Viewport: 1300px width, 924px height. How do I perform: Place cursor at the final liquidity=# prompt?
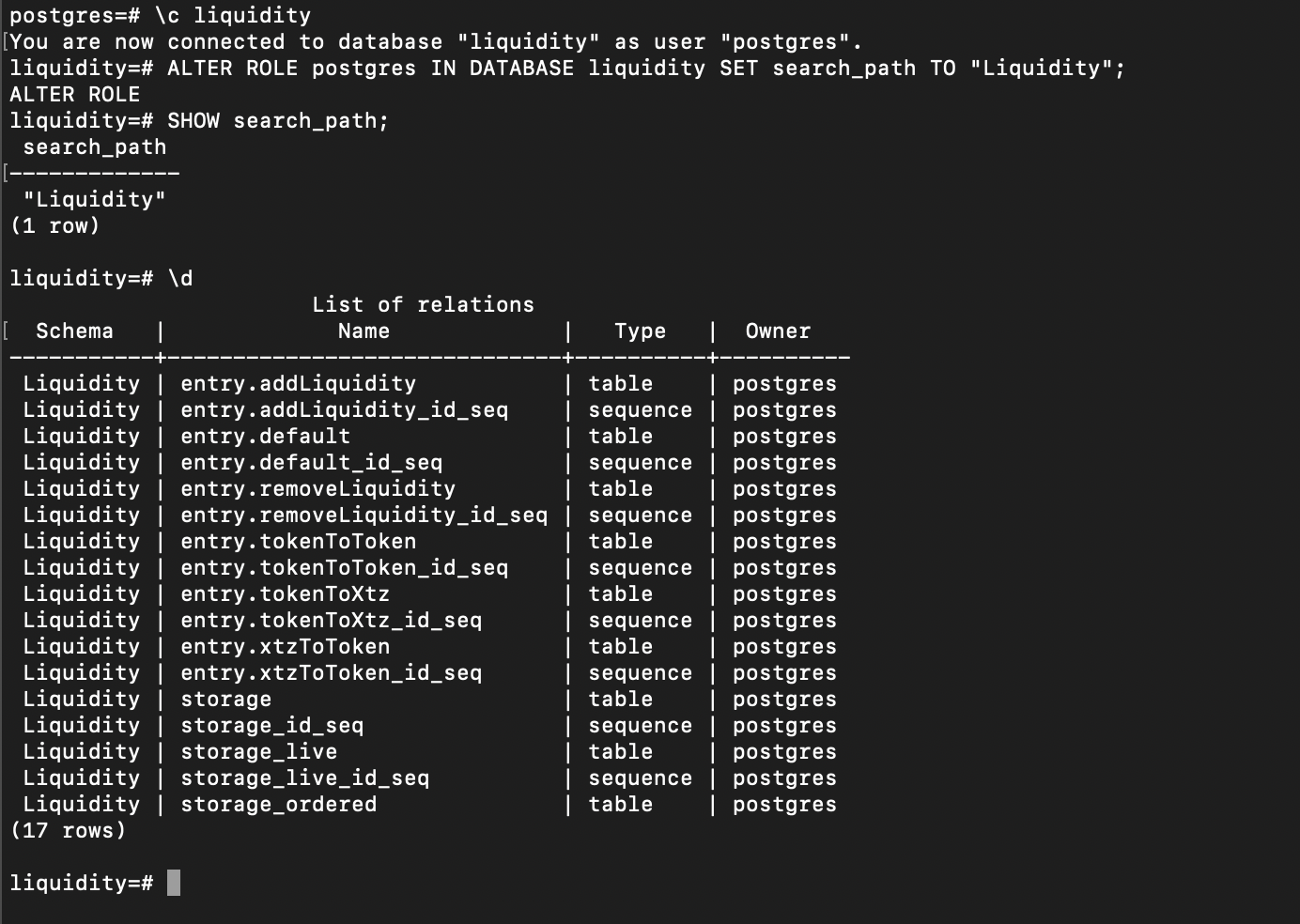174,884
